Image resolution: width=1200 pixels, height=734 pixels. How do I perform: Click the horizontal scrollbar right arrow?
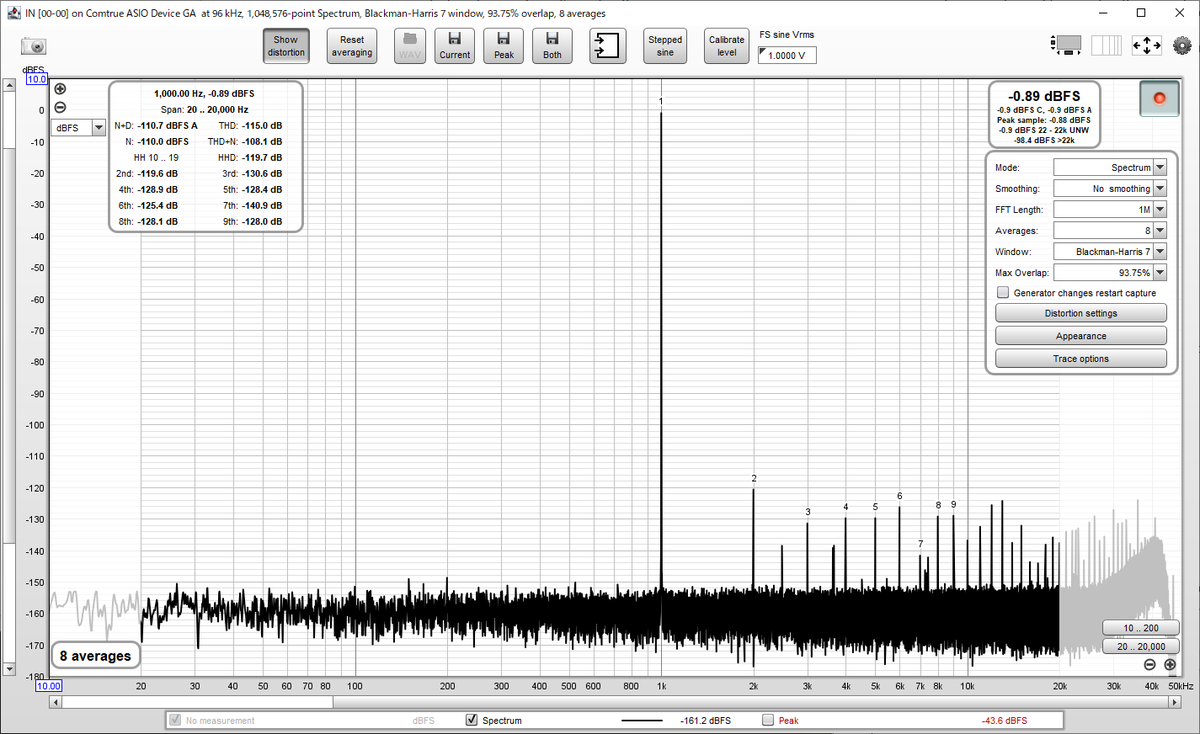(1177, 701)
